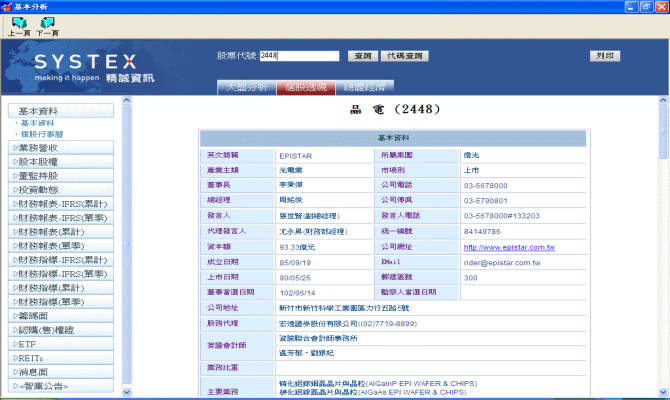
Task: Expand the 投資動態 section
Action: point(61,190)
